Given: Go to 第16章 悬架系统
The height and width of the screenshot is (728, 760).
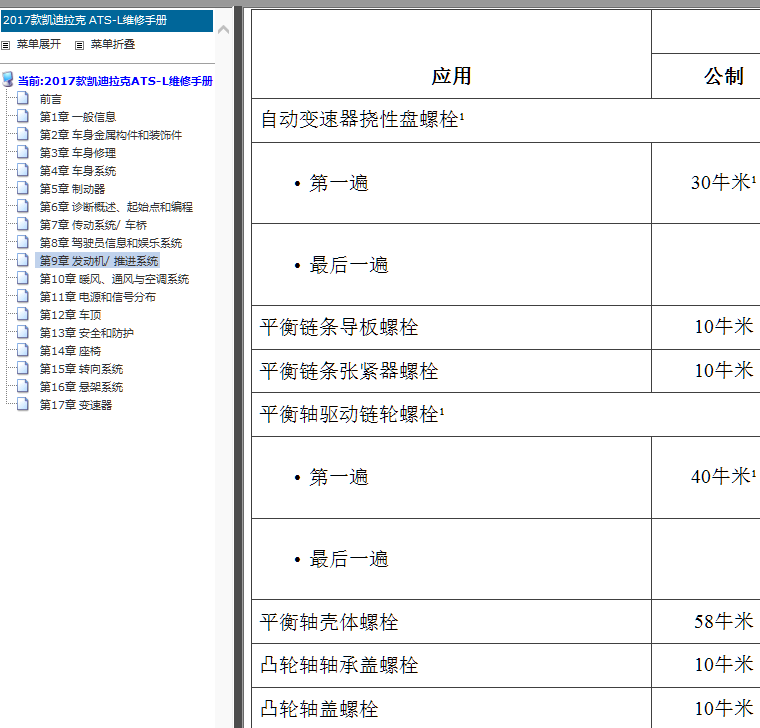Looking at the screenshot, I should point(81,387).
